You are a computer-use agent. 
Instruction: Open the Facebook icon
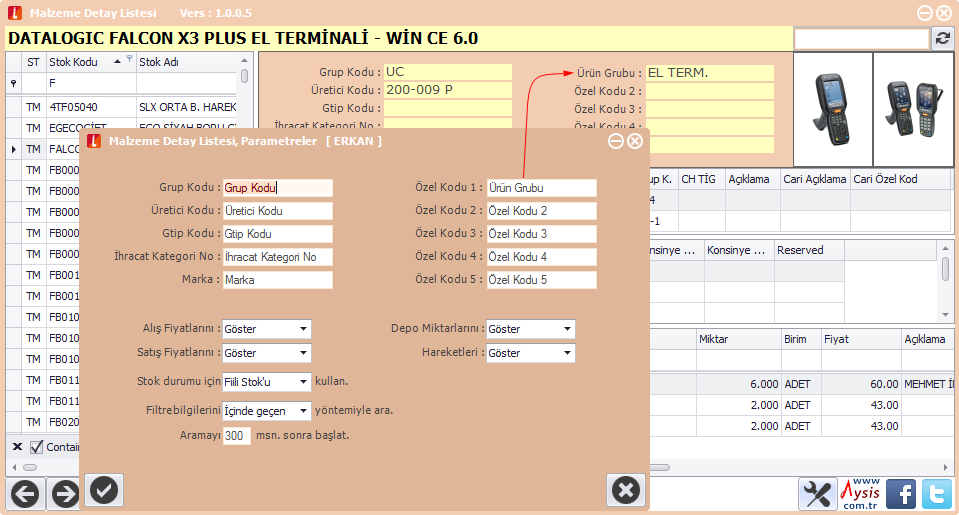tap(901, 494)
